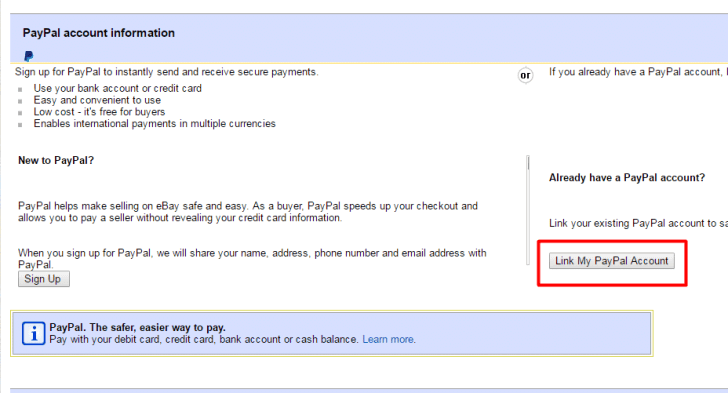The image size is (728, 393).
Task: Select 'Already have a PayPal account?' heading
Action: click(627, 177)
